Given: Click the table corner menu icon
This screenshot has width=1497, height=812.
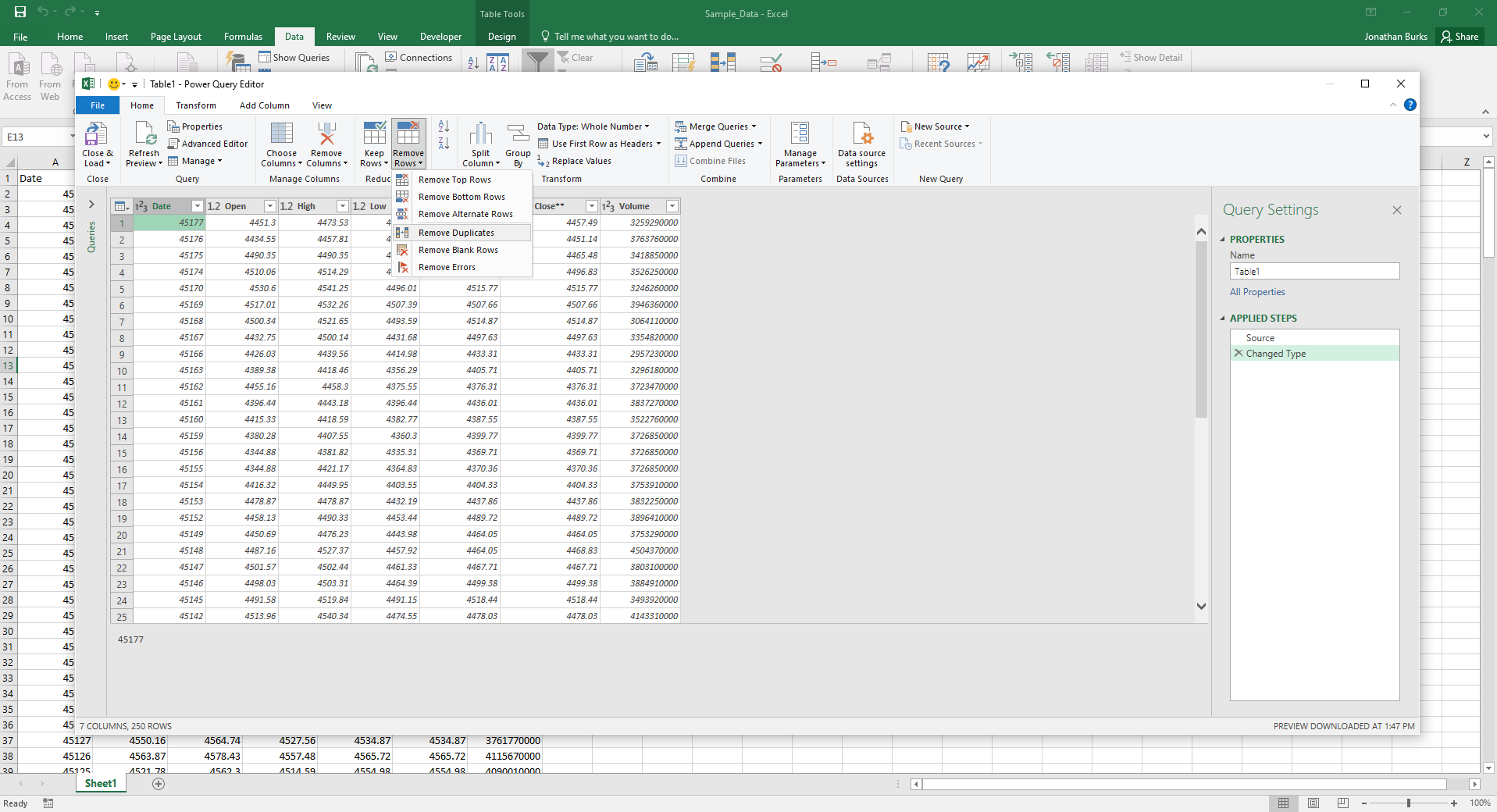Looking at the screenshot, I should 121,206.
